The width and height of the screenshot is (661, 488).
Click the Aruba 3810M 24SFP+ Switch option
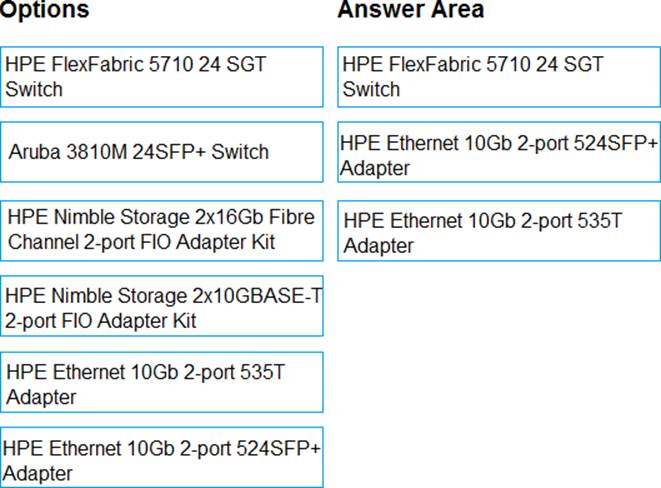[162, 152]
